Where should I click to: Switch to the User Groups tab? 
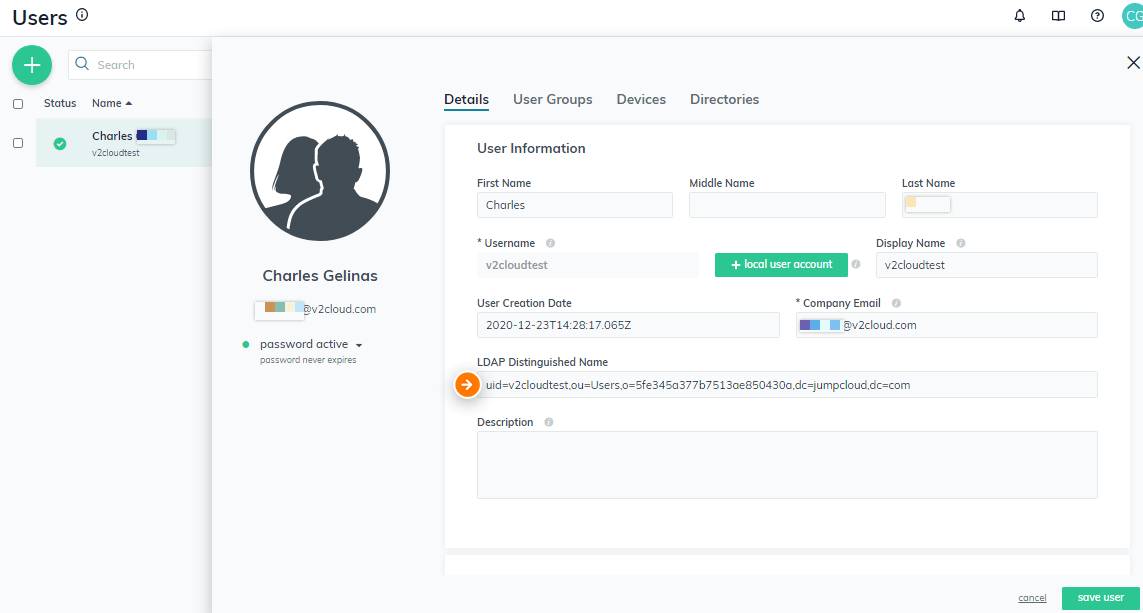(553, 100)
